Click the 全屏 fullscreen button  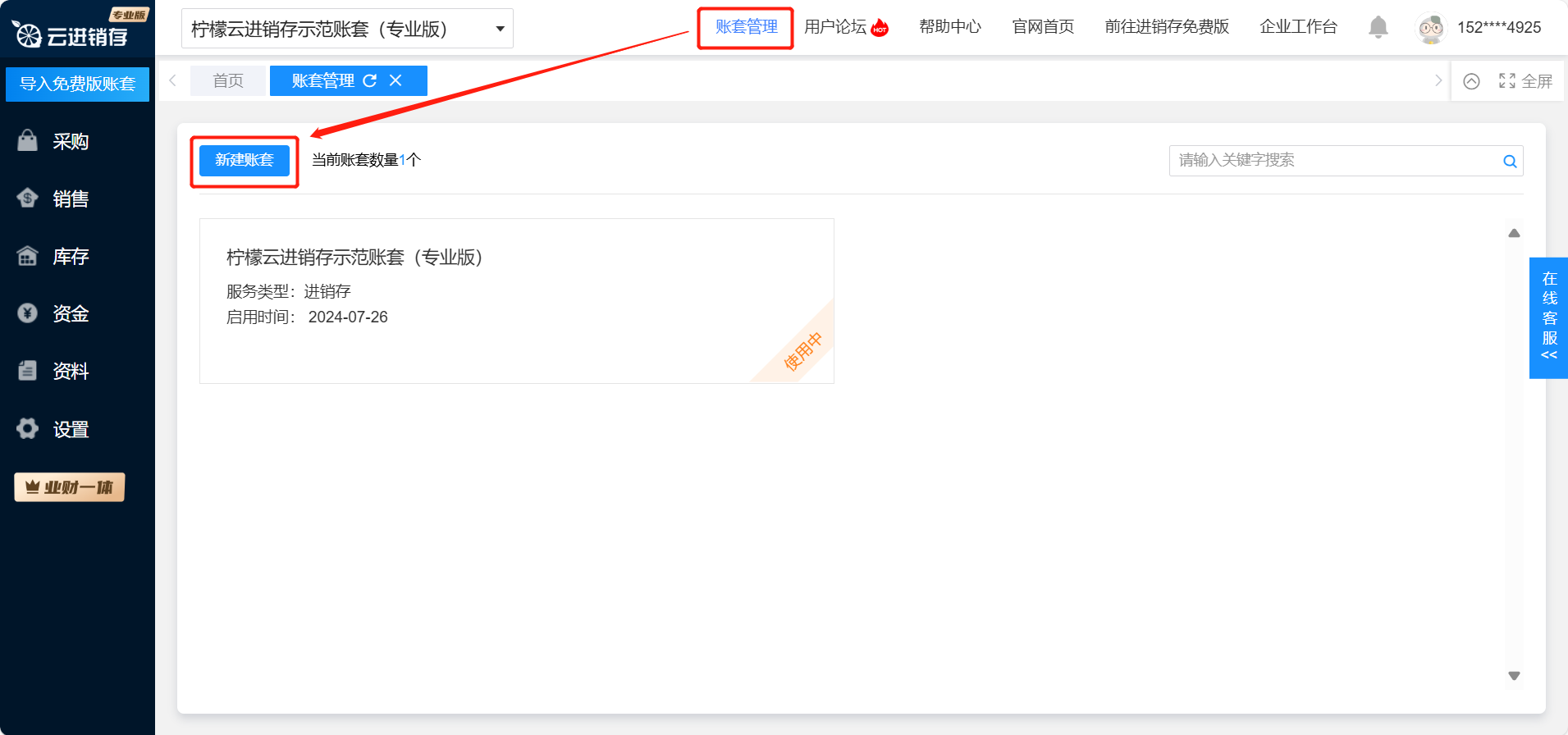pos(1525,81)
